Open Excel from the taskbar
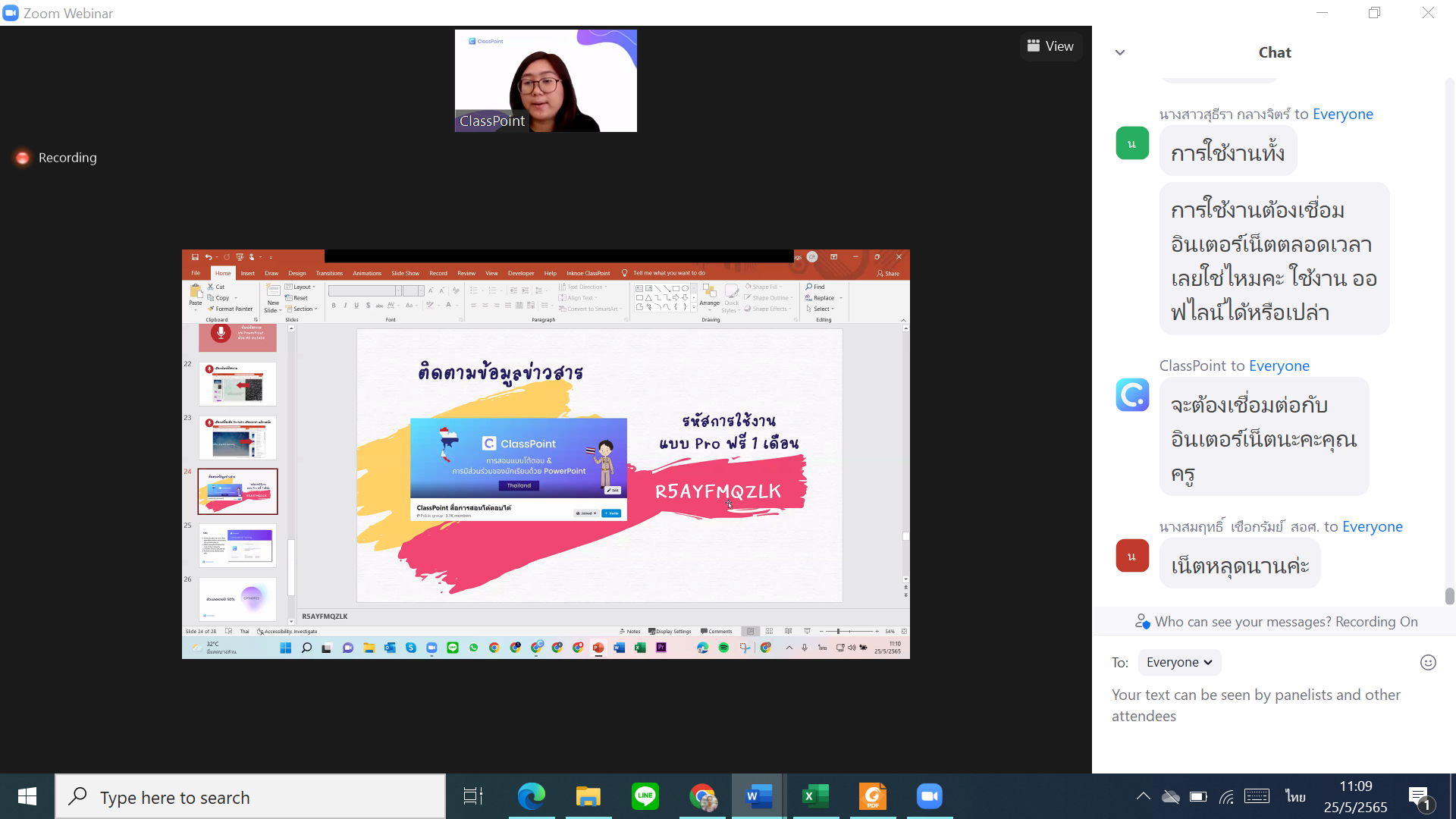 coord(816,796)
